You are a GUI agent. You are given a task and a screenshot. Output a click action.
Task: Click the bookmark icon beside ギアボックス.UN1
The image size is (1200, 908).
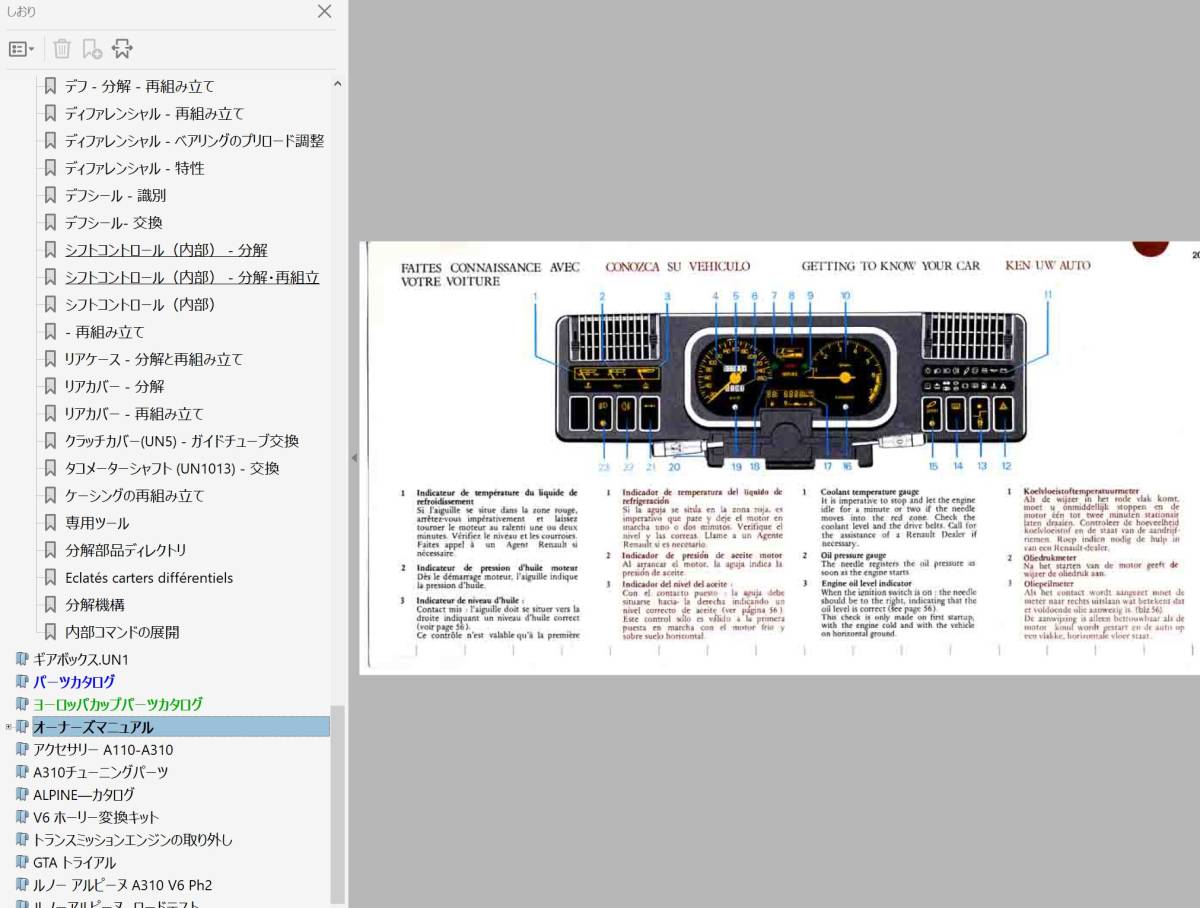pyautogui.click(x=22, y=659)
